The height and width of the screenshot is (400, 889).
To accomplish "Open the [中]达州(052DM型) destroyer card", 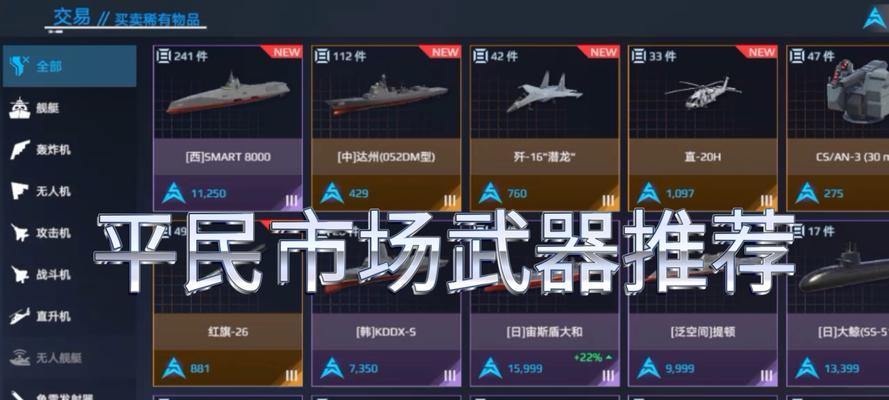I will pyautogui.click(x=386, y=128).
